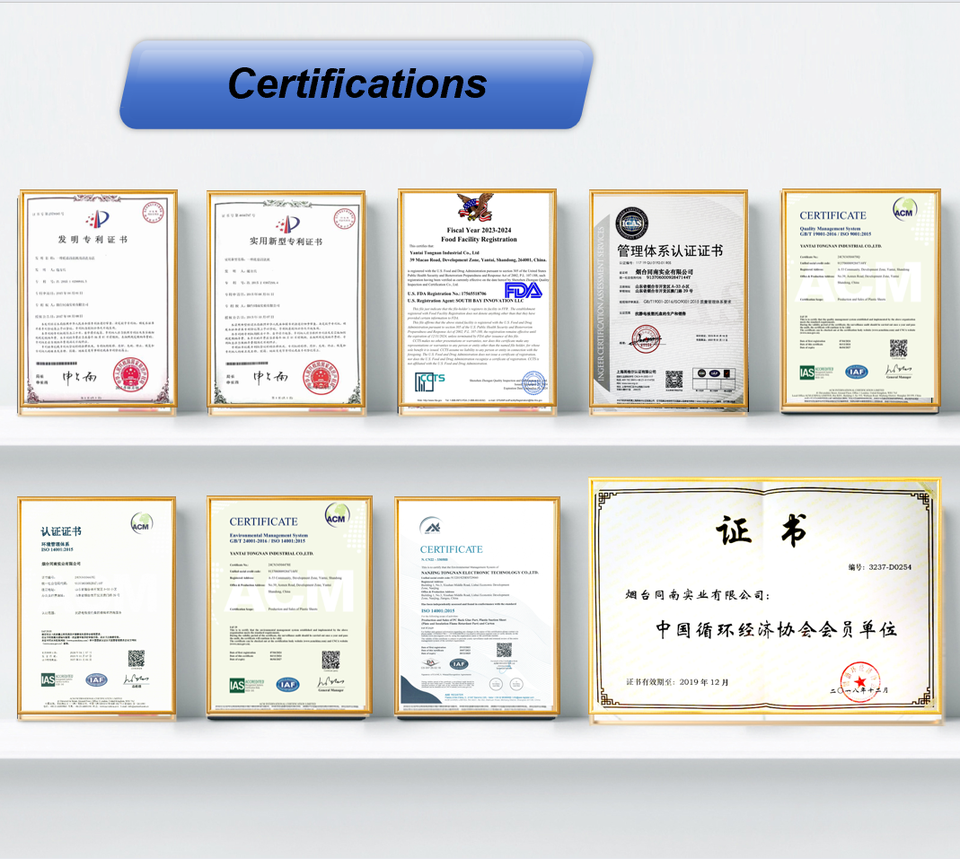Click the red national emblem seal on 实用新型专利证书
Viewport: 960px width, 859px height.
pos(321,377)
